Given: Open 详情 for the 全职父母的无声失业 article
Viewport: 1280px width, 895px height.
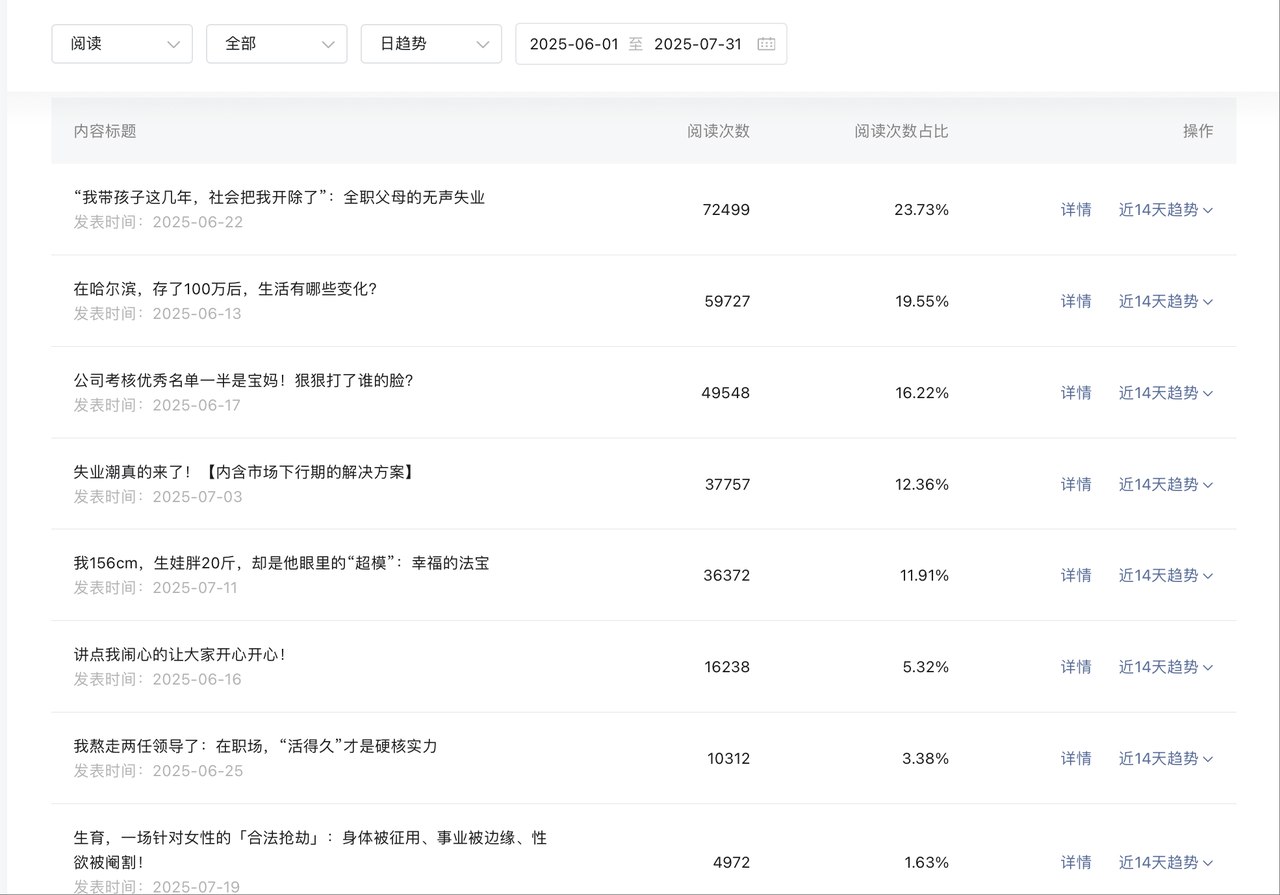Looking at the screenshot, I should pos(1076,210).
